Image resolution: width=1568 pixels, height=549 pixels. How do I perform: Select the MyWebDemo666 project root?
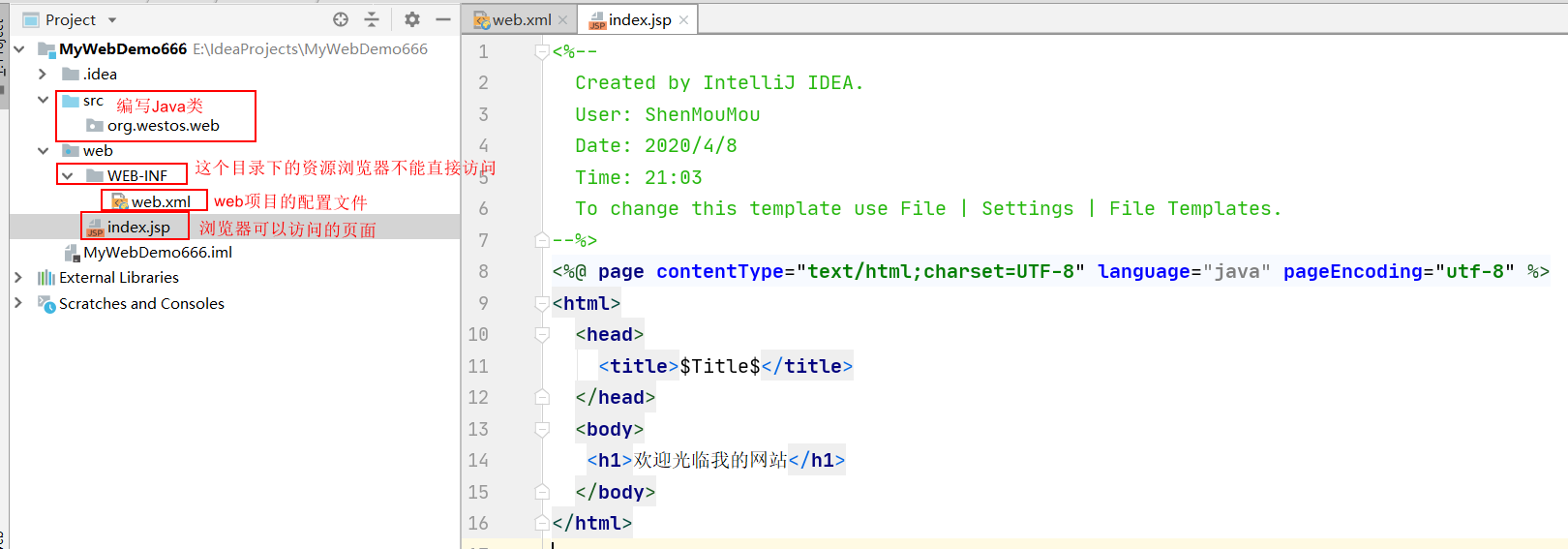click(123, 48)
